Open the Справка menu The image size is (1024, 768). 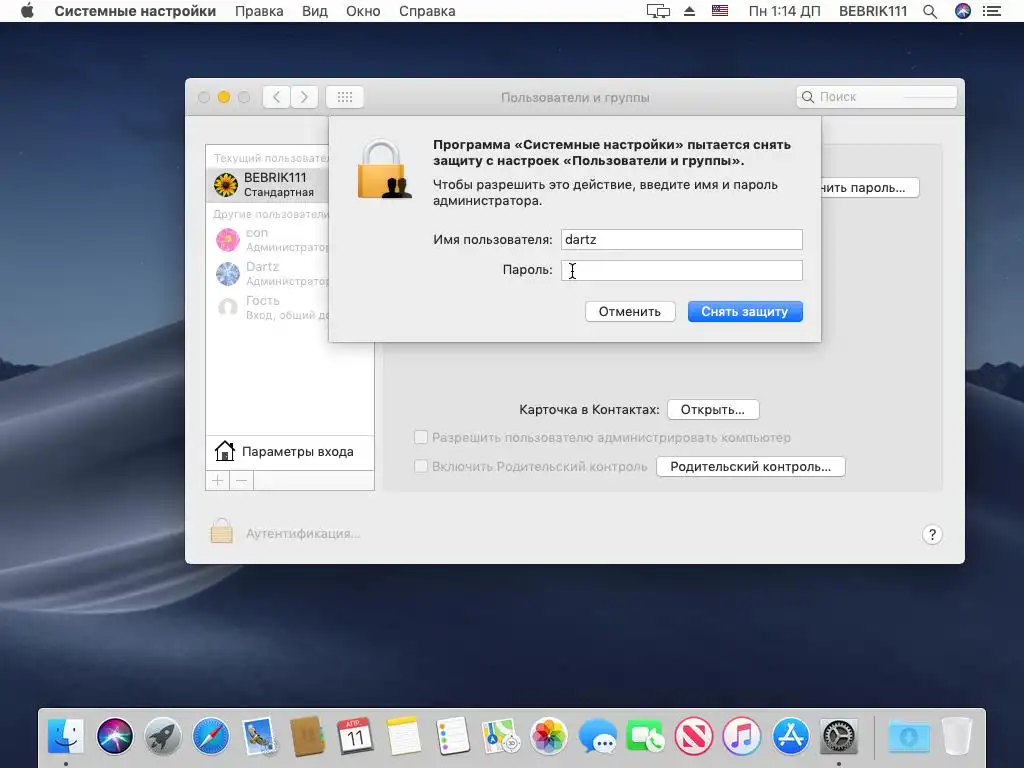pos(427,11)
